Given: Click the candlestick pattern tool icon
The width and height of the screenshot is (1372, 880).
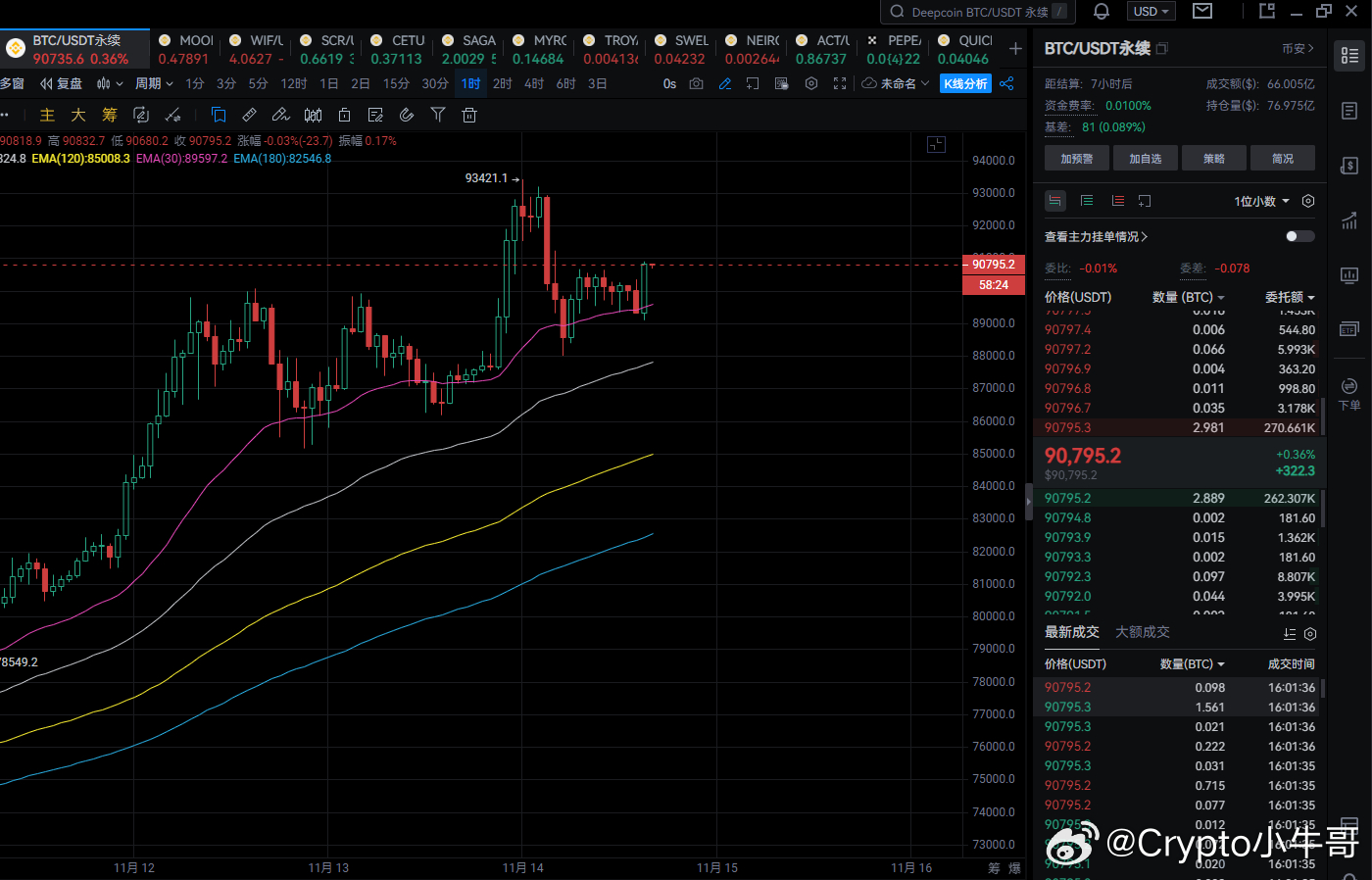Looking at the screenshot, I should coord(313,115).
